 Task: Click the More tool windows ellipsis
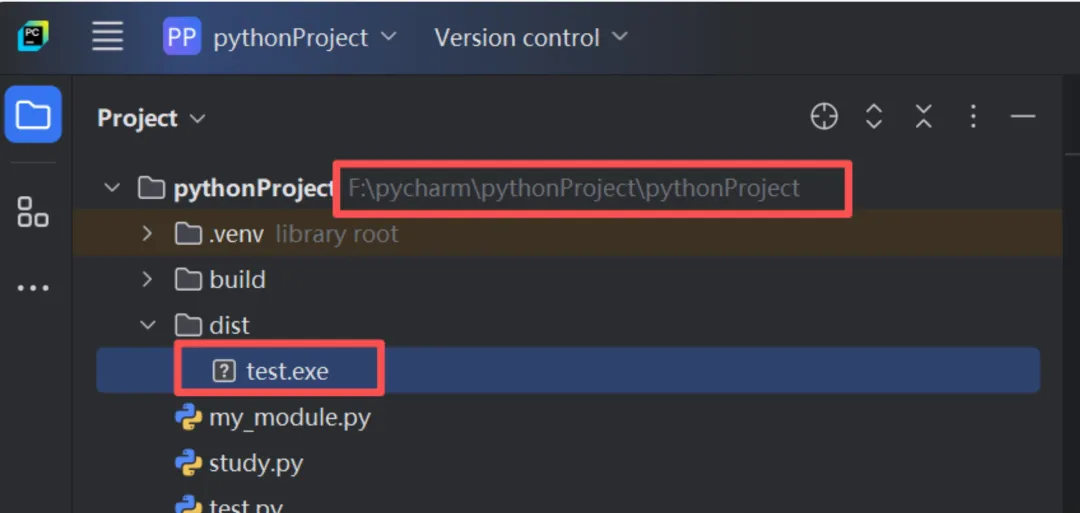coord(33,288)
